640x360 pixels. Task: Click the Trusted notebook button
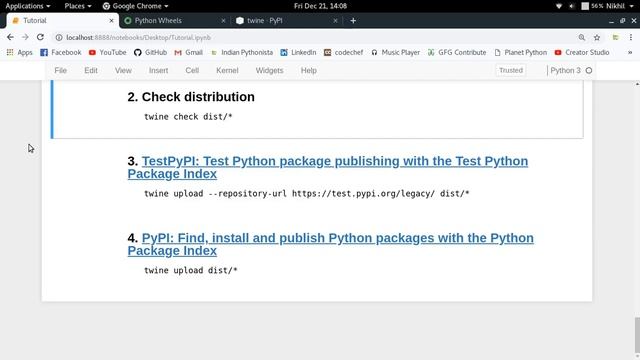[511, 70]
